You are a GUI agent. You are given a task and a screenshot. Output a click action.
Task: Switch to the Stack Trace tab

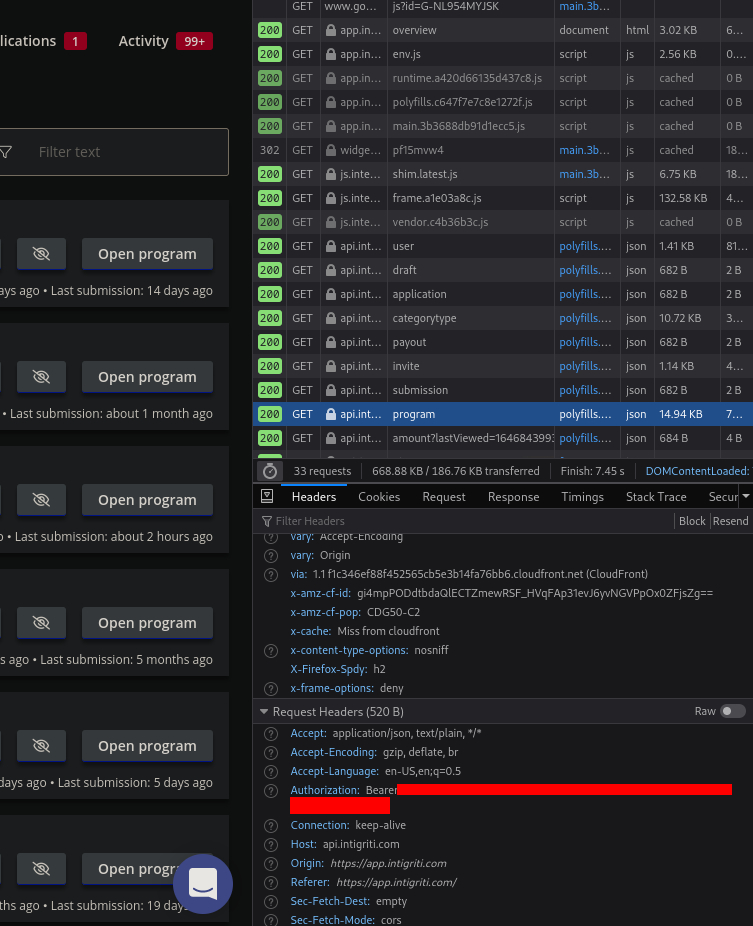pyautogui.click(x=656, y=497)
